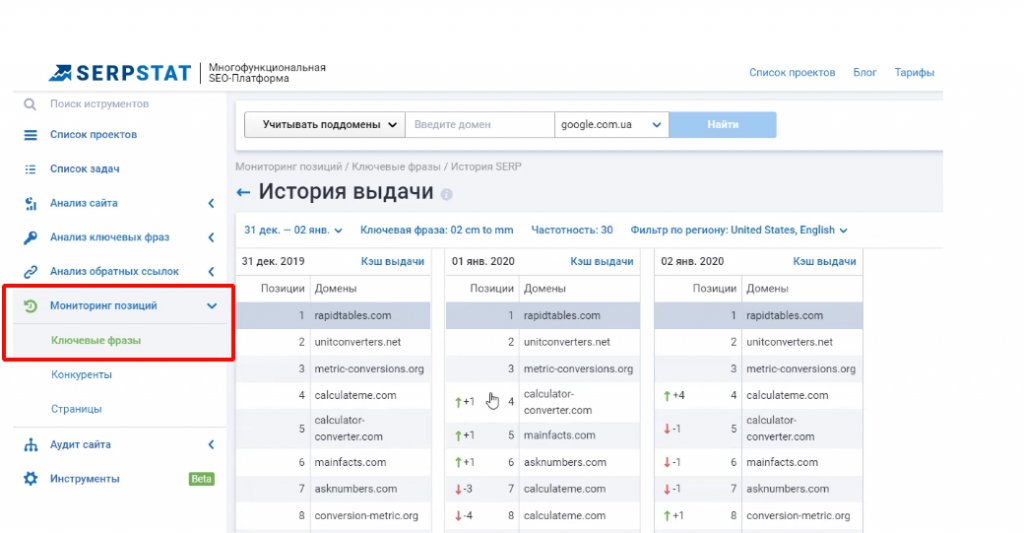The width and height of the screenshot is (1024, 533).
Task: Click the Позиции header in 02 янв. table
Action: click(714, 288)
